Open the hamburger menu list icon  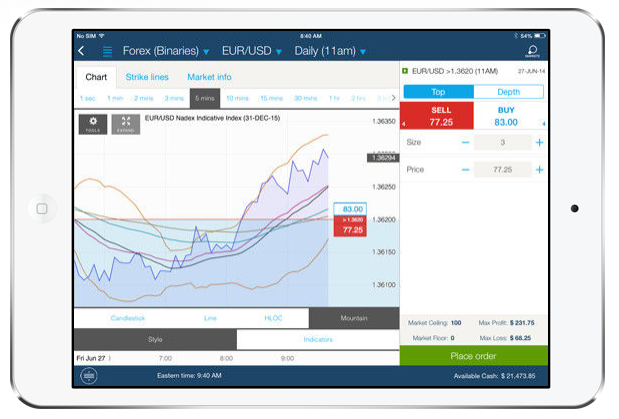pyautogui.click(x=107, y=51)
